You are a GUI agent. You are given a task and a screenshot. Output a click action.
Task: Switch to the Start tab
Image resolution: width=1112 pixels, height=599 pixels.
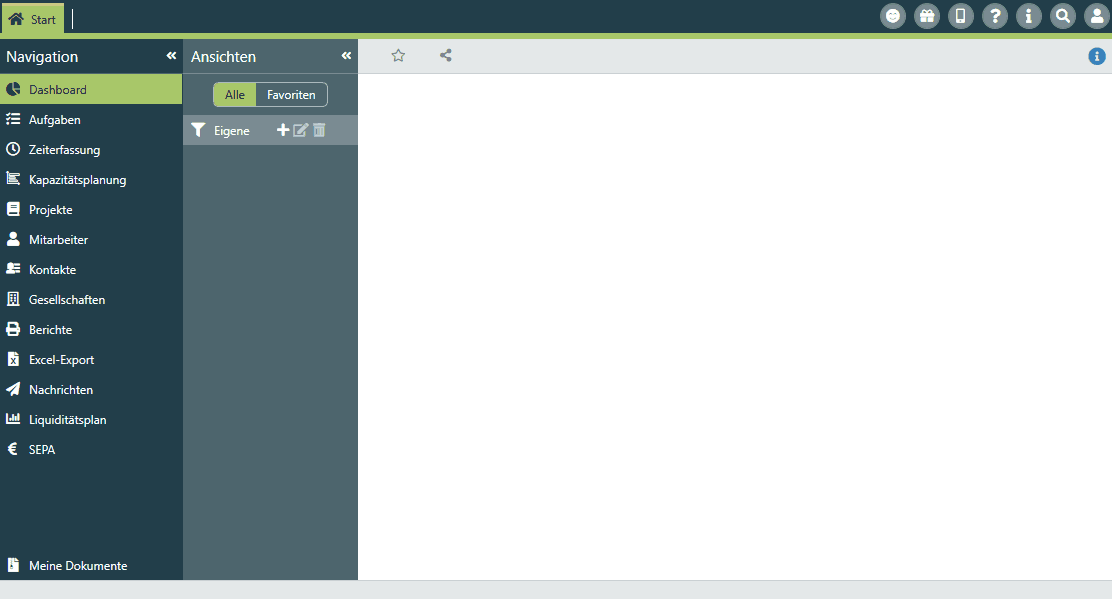click(x=33, y=19)
